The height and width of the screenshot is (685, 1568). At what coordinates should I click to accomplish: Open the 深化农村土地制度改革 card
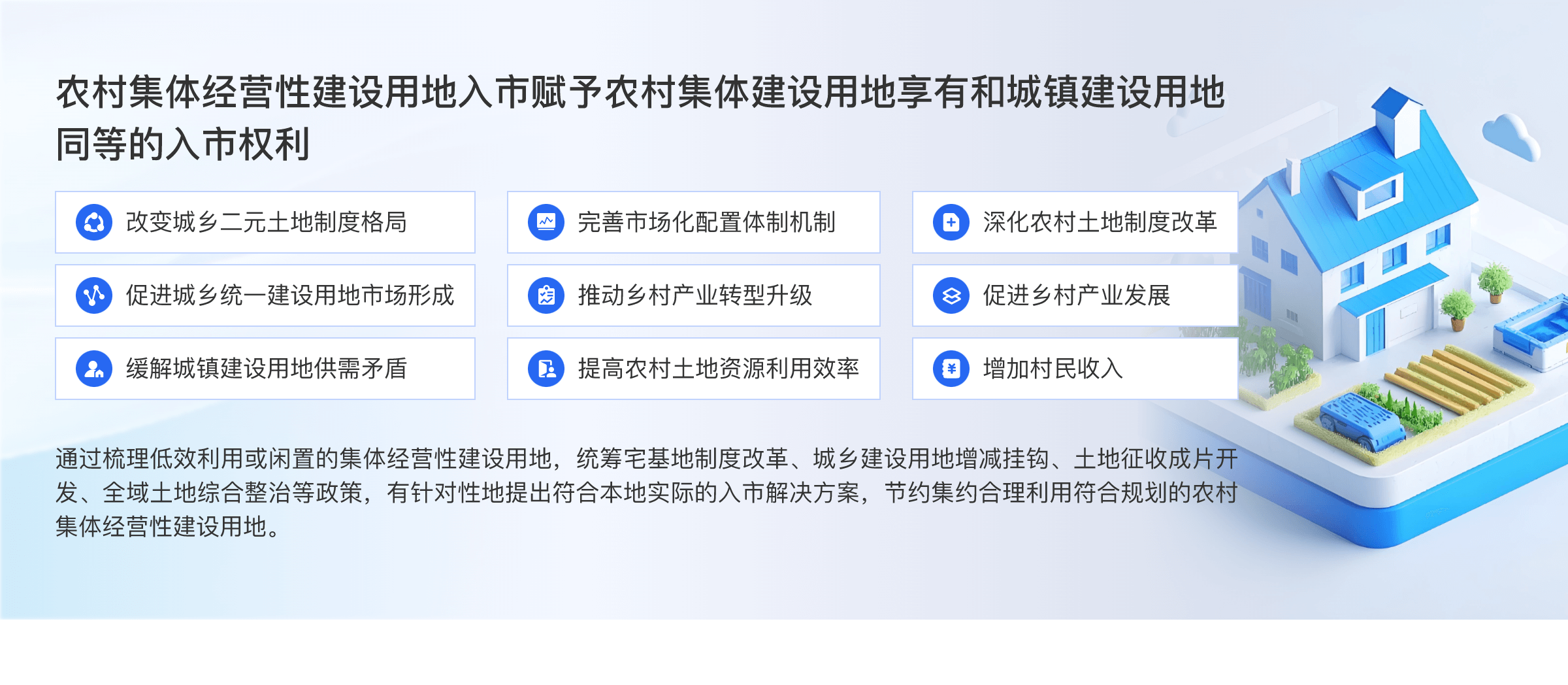coord(1075,222)
